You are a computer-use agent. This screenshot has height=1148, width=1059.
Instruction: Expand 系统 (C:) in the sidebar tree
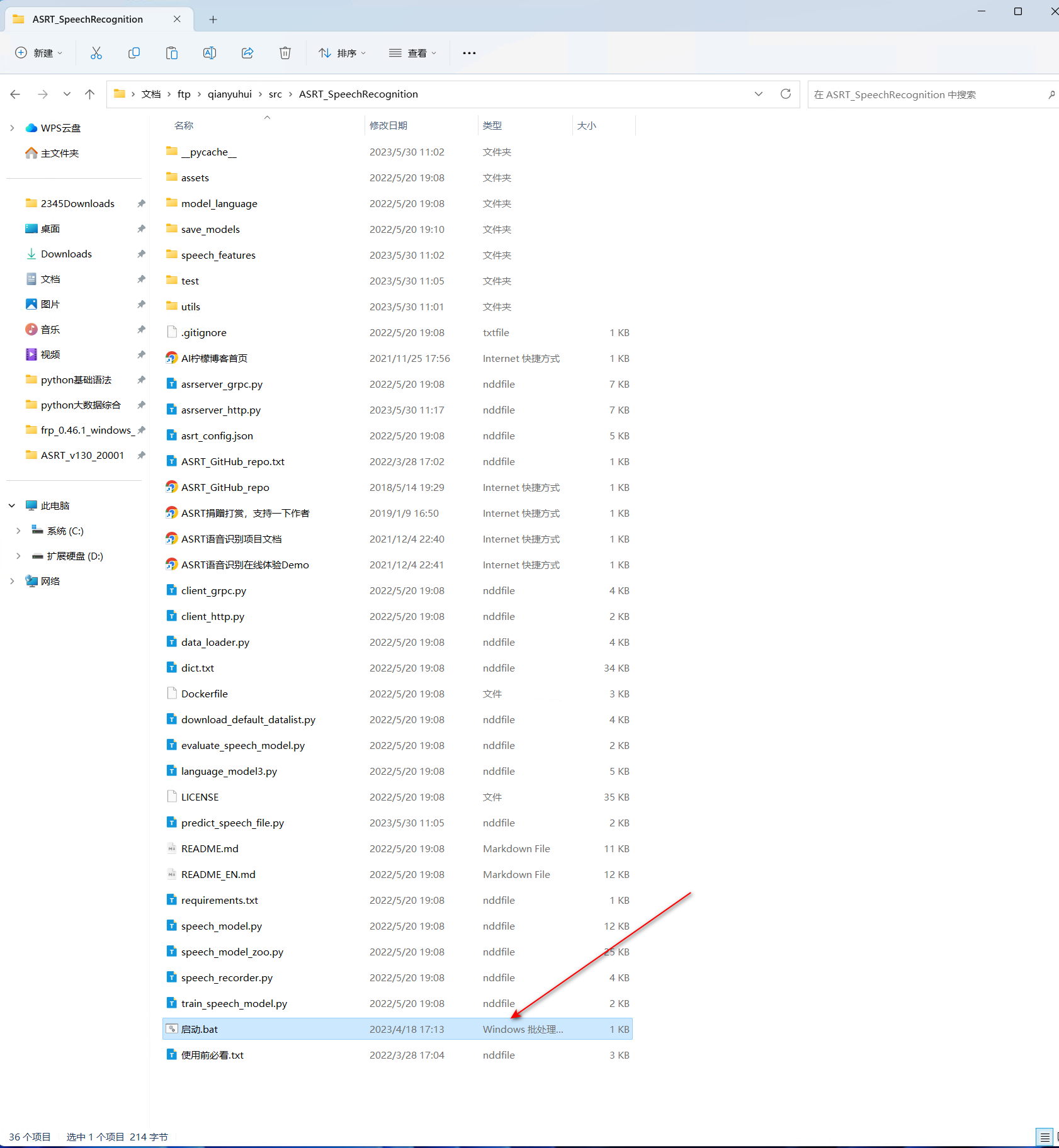click(x=18, y=531)
